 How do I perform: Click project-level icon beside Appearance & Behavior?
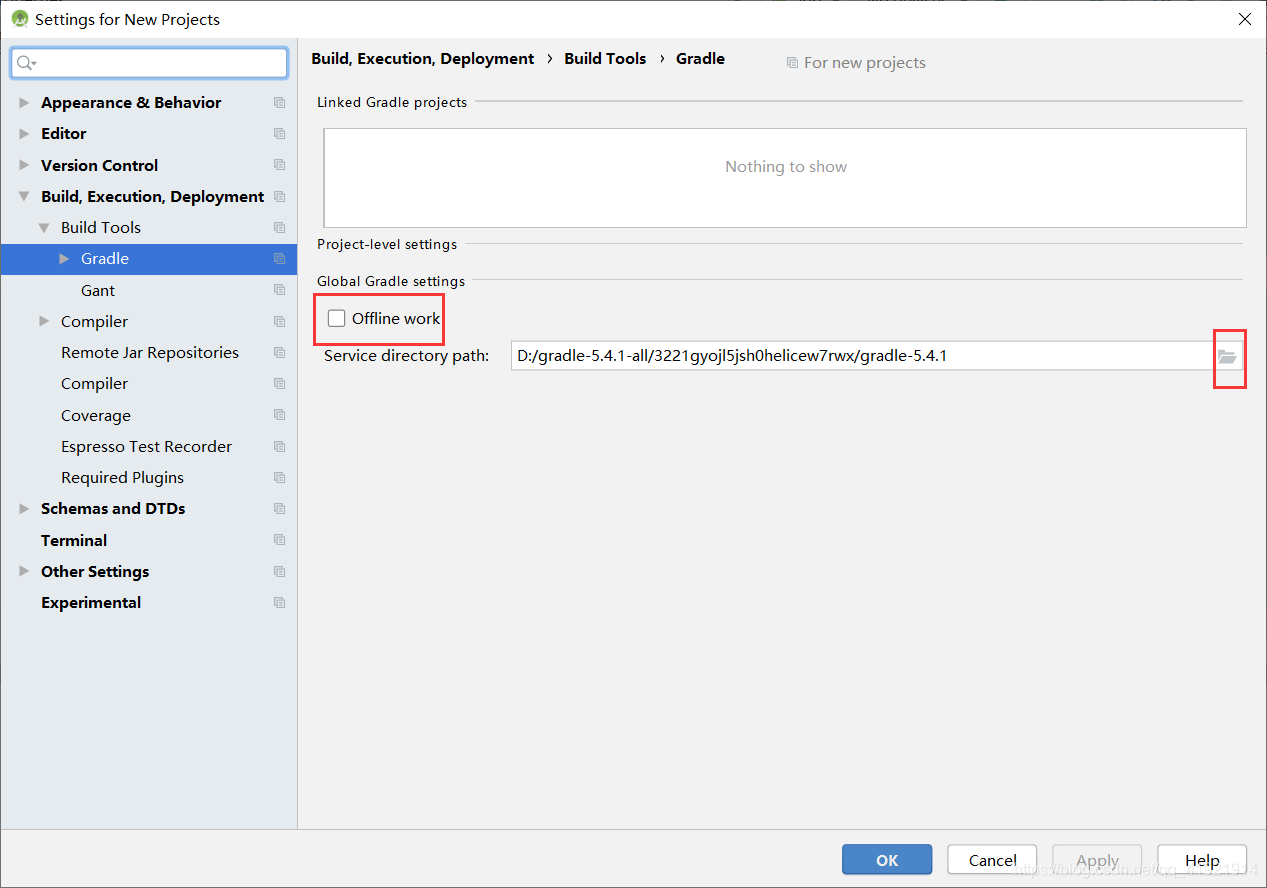tap(279, 103)
